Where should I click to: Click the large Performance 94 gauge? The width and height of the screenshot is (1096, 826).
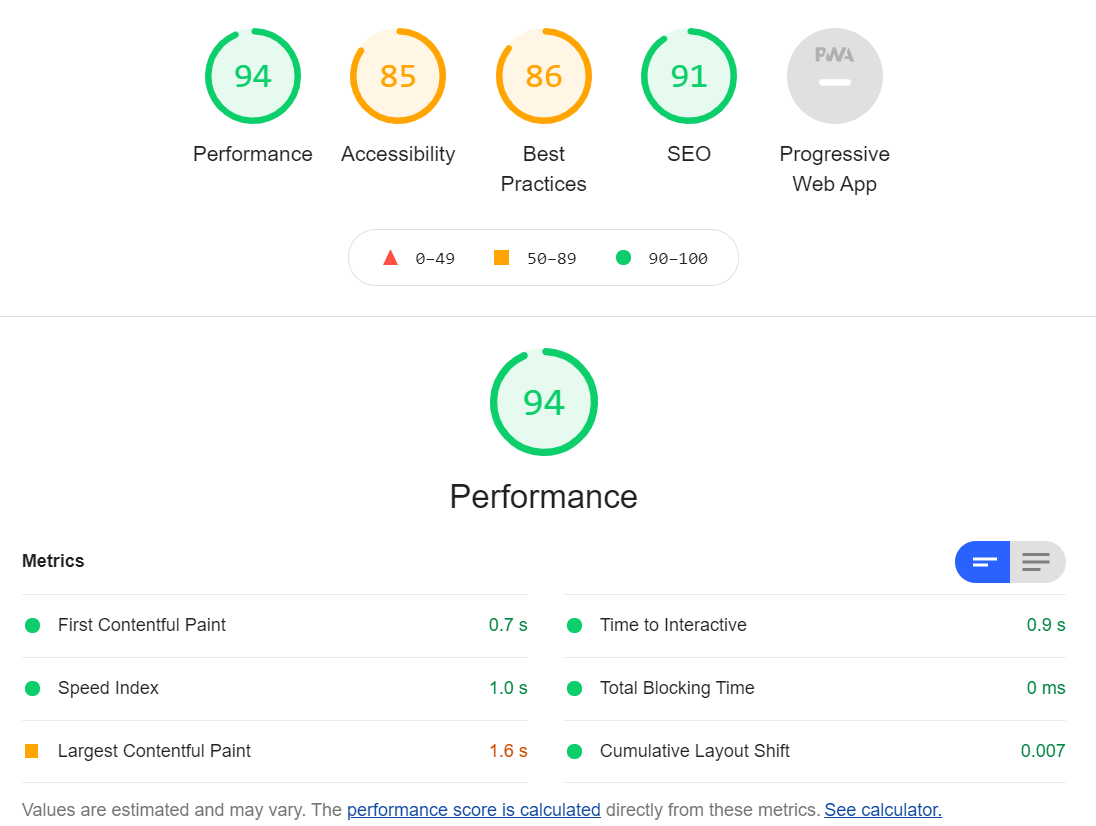(544, 402)
